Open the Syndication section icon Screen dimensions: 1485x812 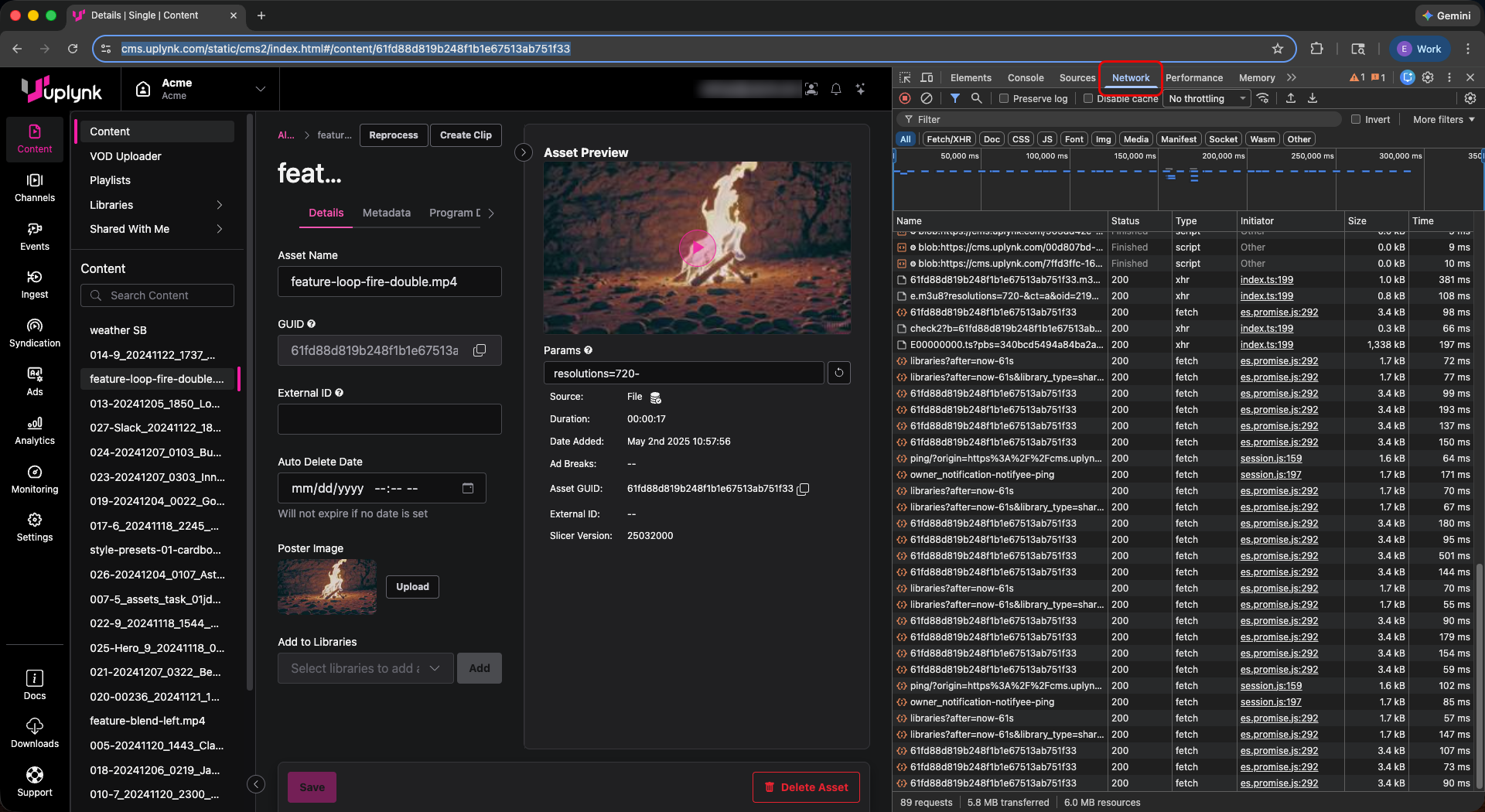(35, 326)
